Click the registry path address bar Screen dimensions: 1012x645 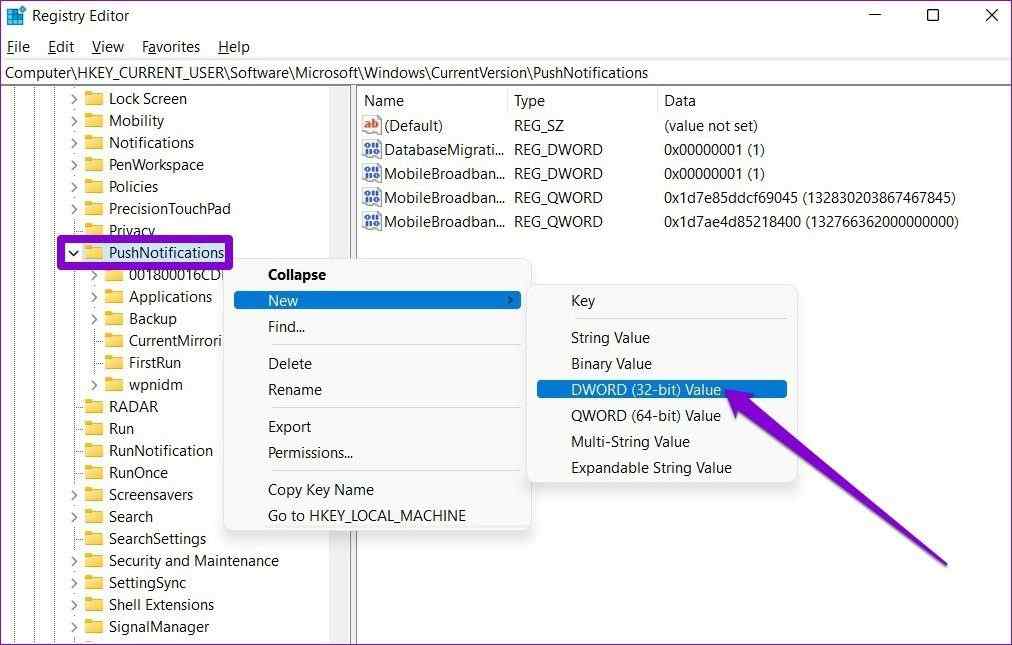(505, 73)
